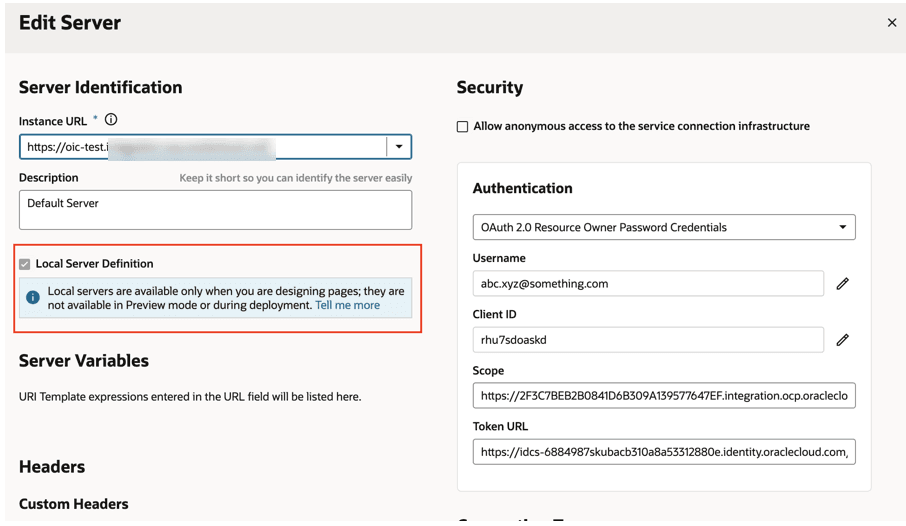
Task: Click the Authentication panel heading
Action: tap(522, 188)
